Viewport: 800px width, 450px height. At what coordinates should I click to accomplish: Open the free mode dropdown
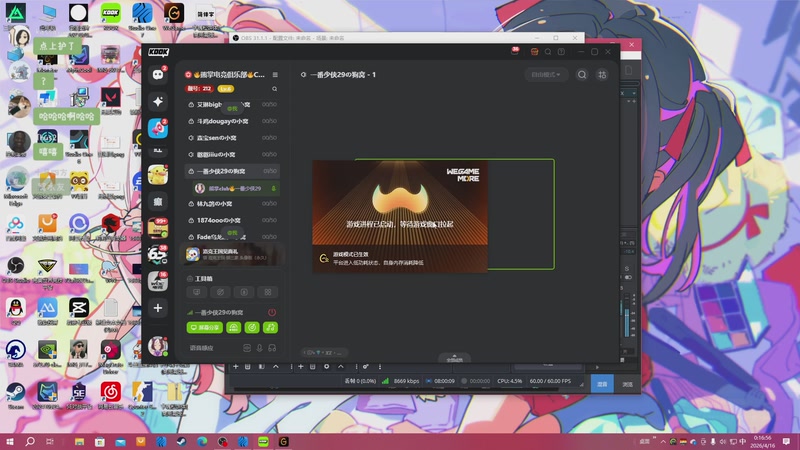[546, 74]
